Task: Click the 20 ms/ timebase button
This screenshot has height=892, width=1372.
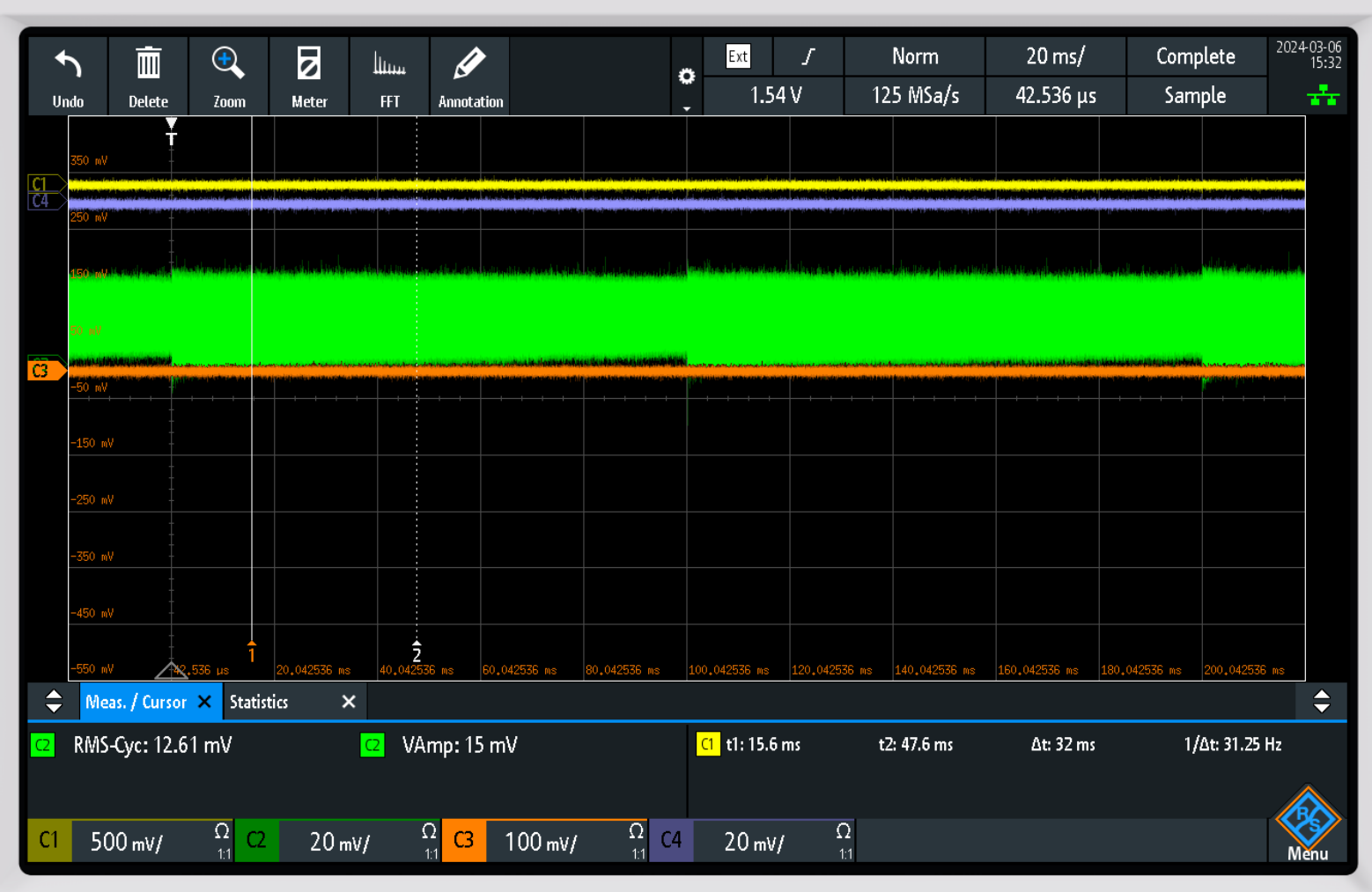Action: coord(1055,56)
